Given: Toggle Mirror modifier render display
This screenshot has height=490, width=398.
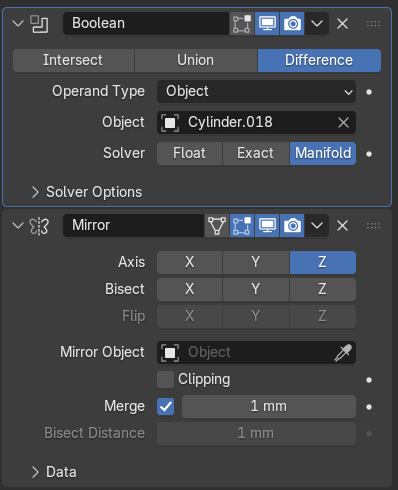Looking at the screenshot, I should point(292,226).
